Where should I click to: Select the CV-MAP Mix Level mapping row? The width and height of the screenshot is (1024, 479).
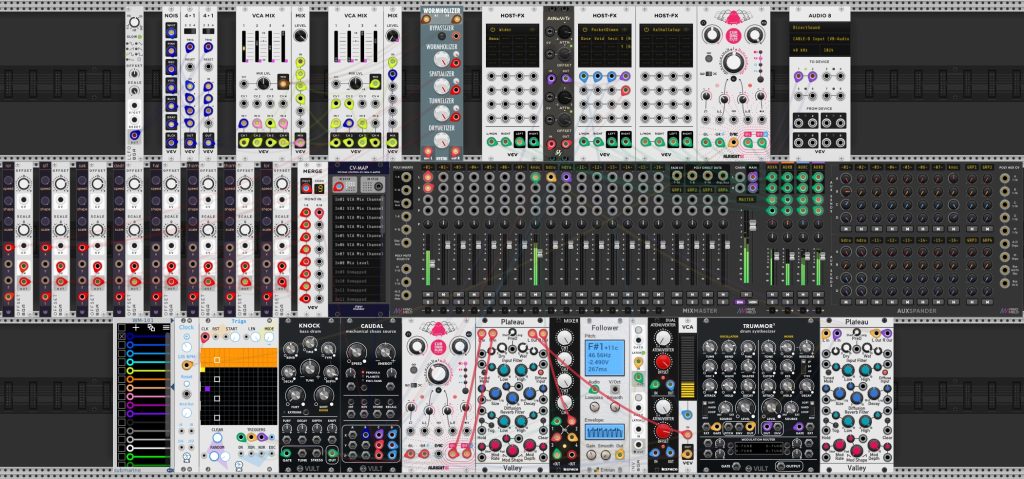click(359, 262)
